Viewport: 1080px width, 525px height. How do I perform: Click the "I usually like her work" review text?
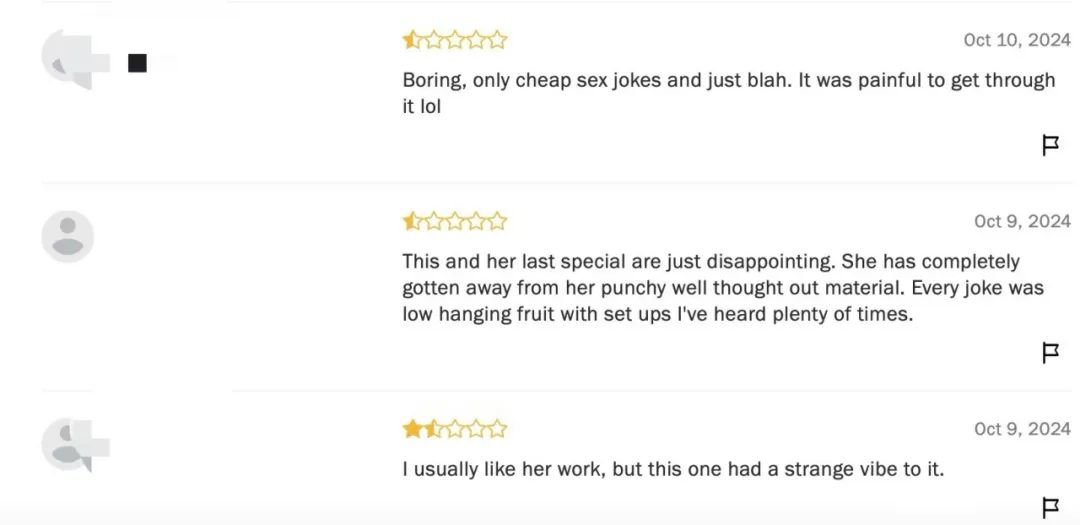click(673, 469)
